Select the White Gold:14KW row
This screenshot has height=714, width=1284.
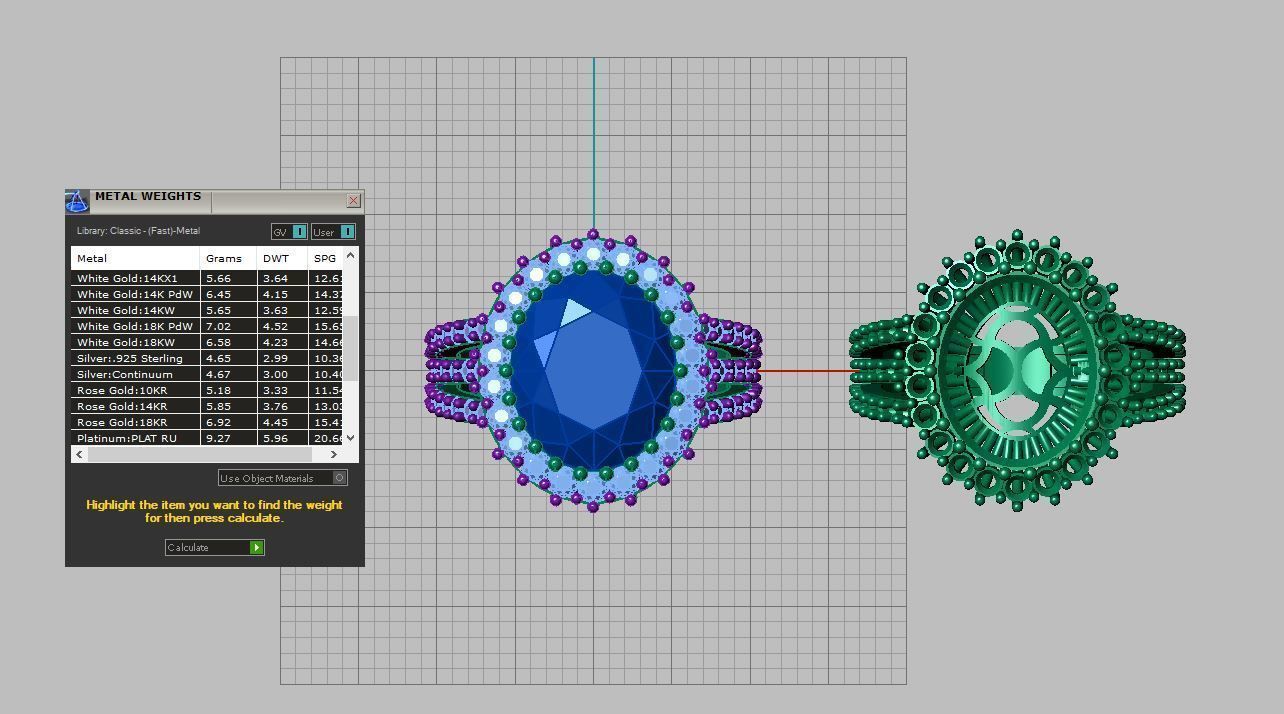[207, 310]
